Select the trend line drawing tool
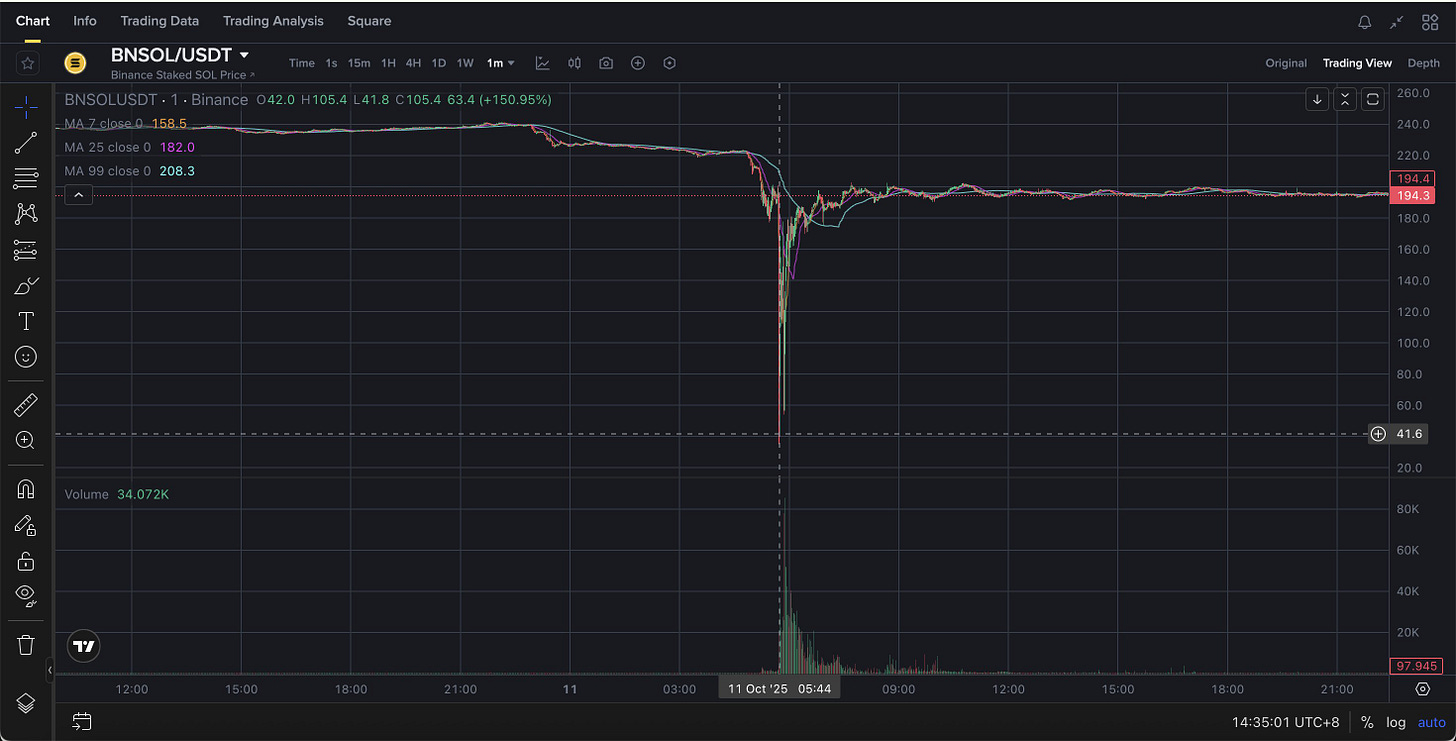The height and width of the screenshot is (741, 1456). (x=27, y=143)
